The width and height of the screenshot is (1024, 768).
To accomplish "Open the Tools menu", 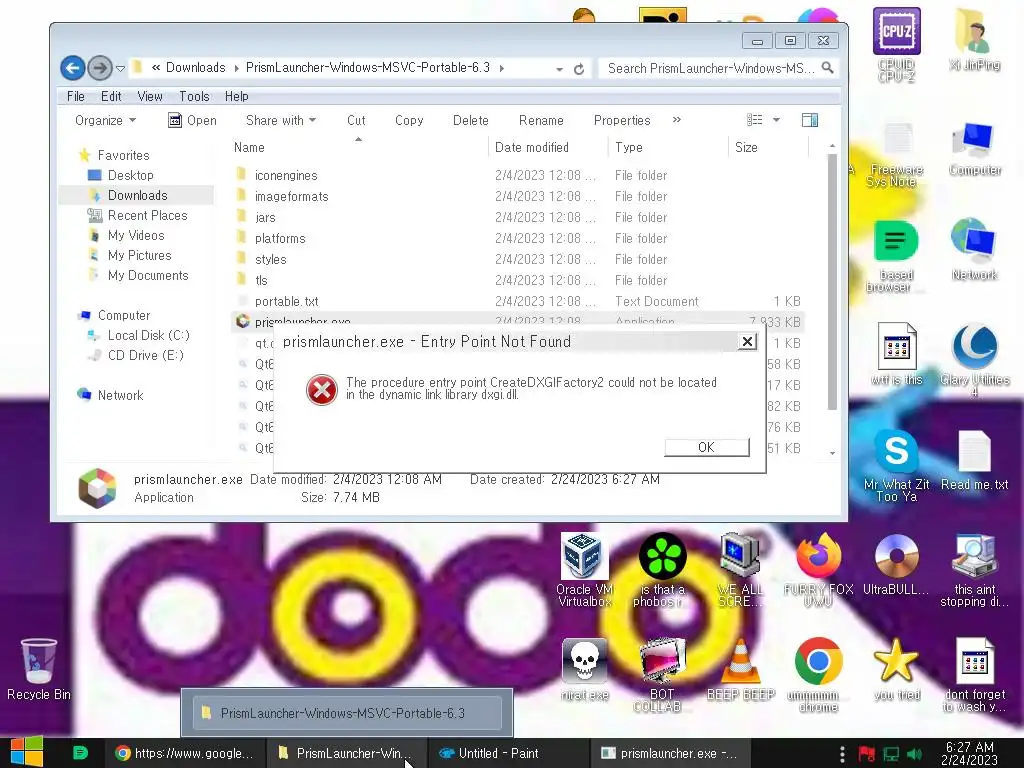I will [195, 96].
